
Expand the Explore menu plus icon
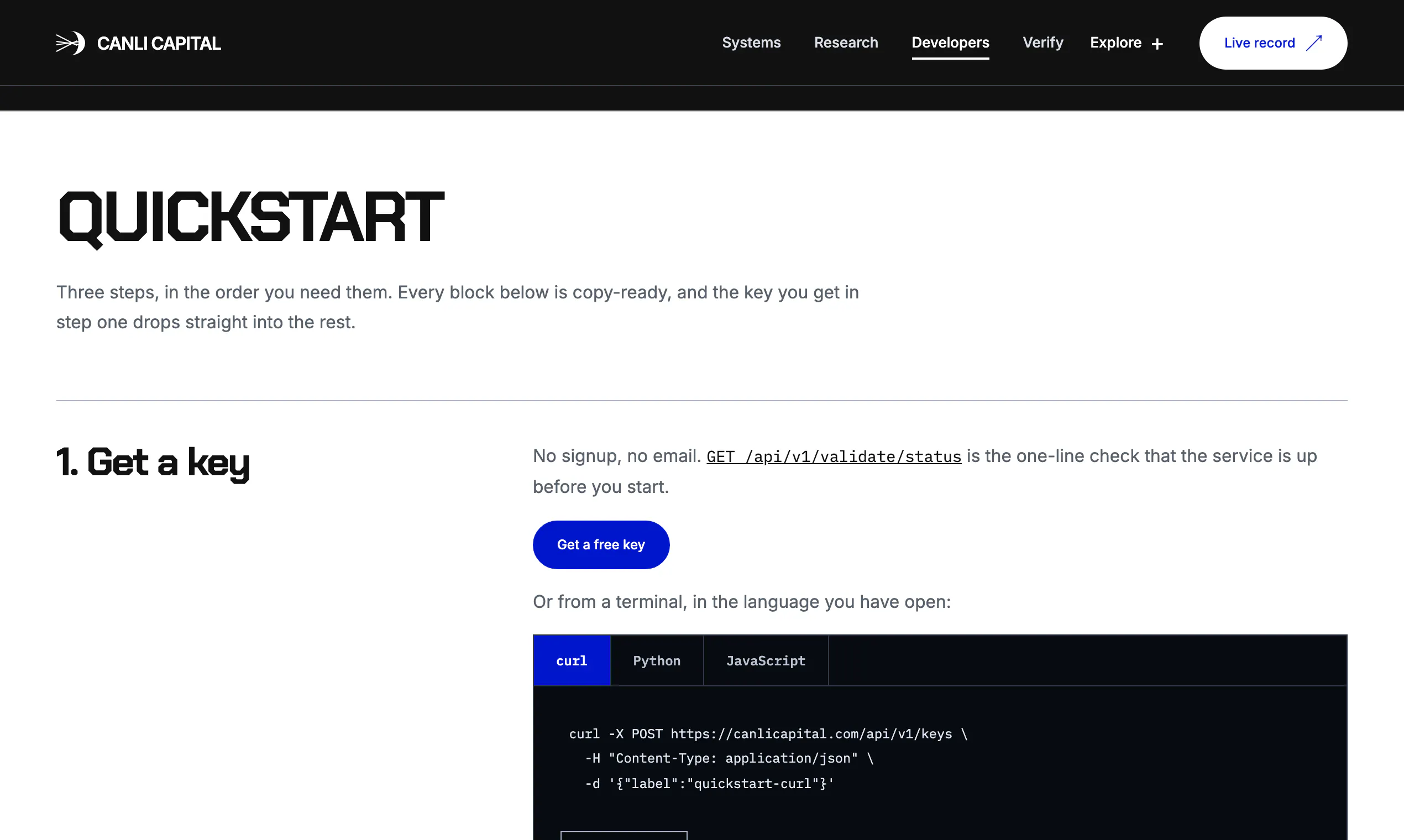[1157, 44]
